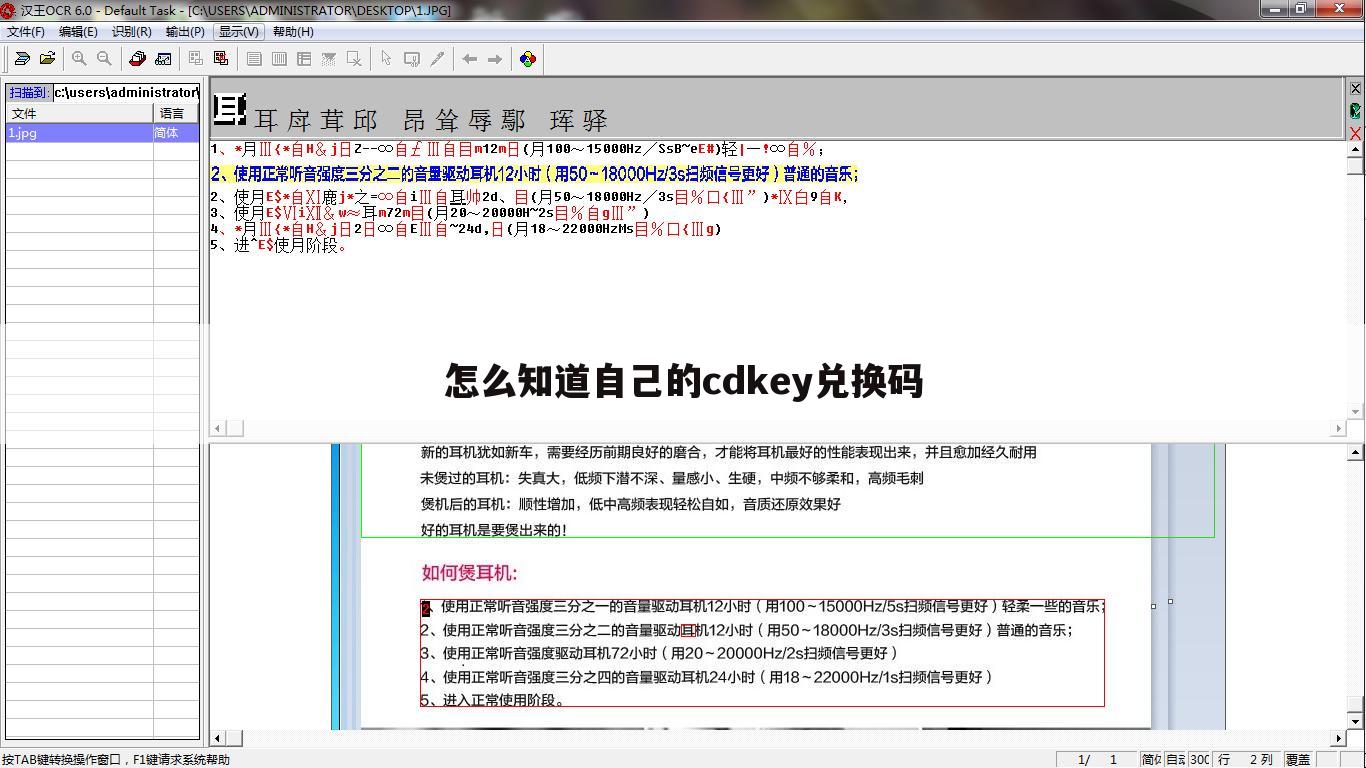Click text pane scrollbar down arrow
Image resolution: width=1366 pixels, height=768 pixels.
pos(1356,411)
